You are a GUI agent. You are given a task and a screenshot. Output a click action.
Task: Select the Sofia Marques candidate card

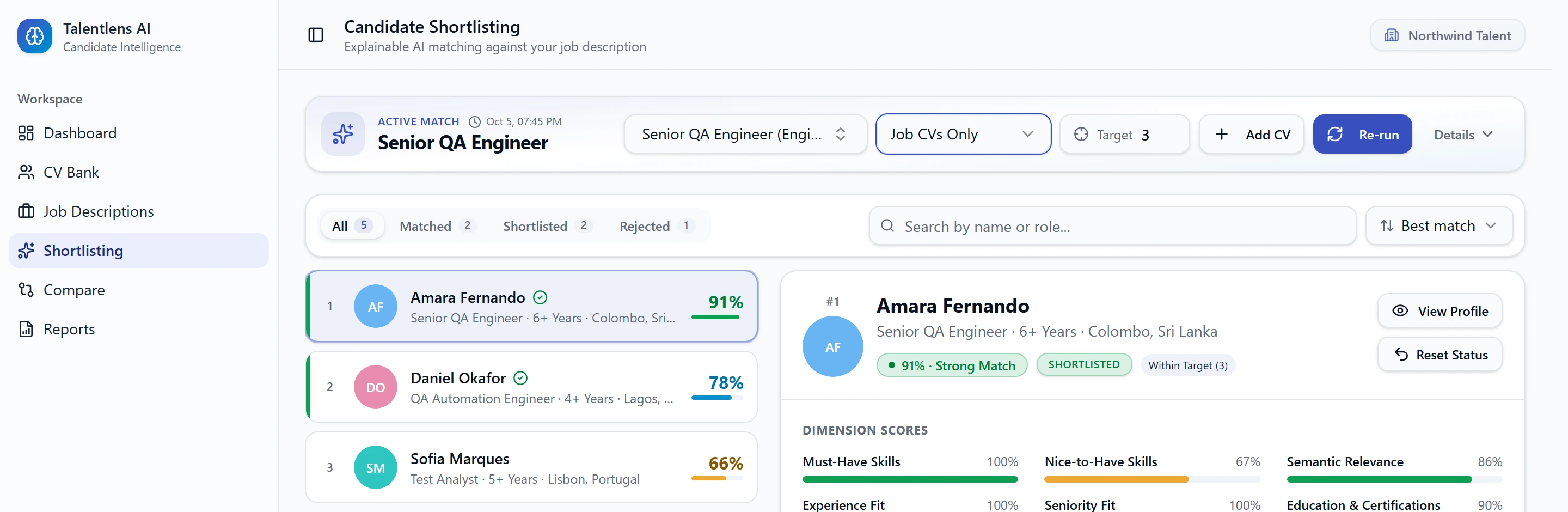point(531,467)
